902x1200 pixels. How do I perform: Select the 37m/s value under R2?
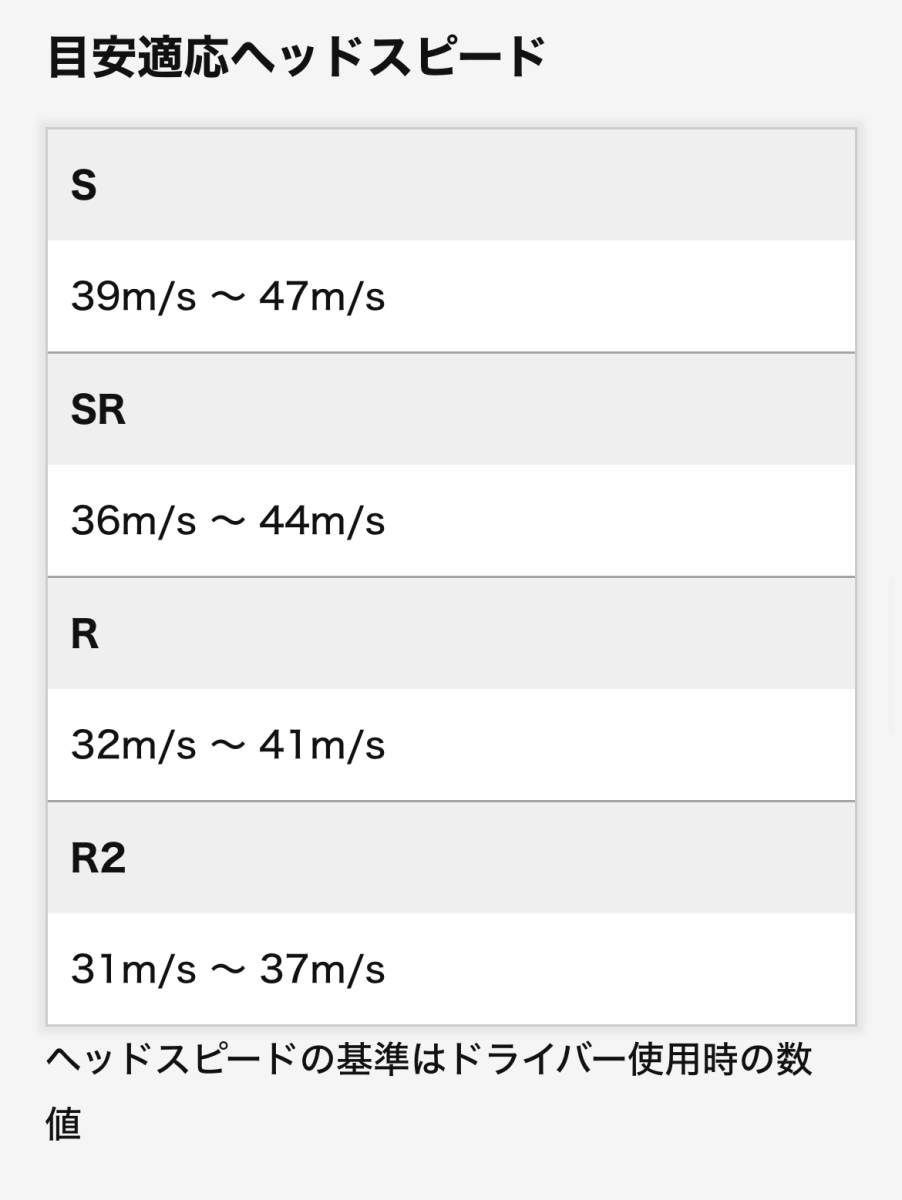[x=321, y=969]
